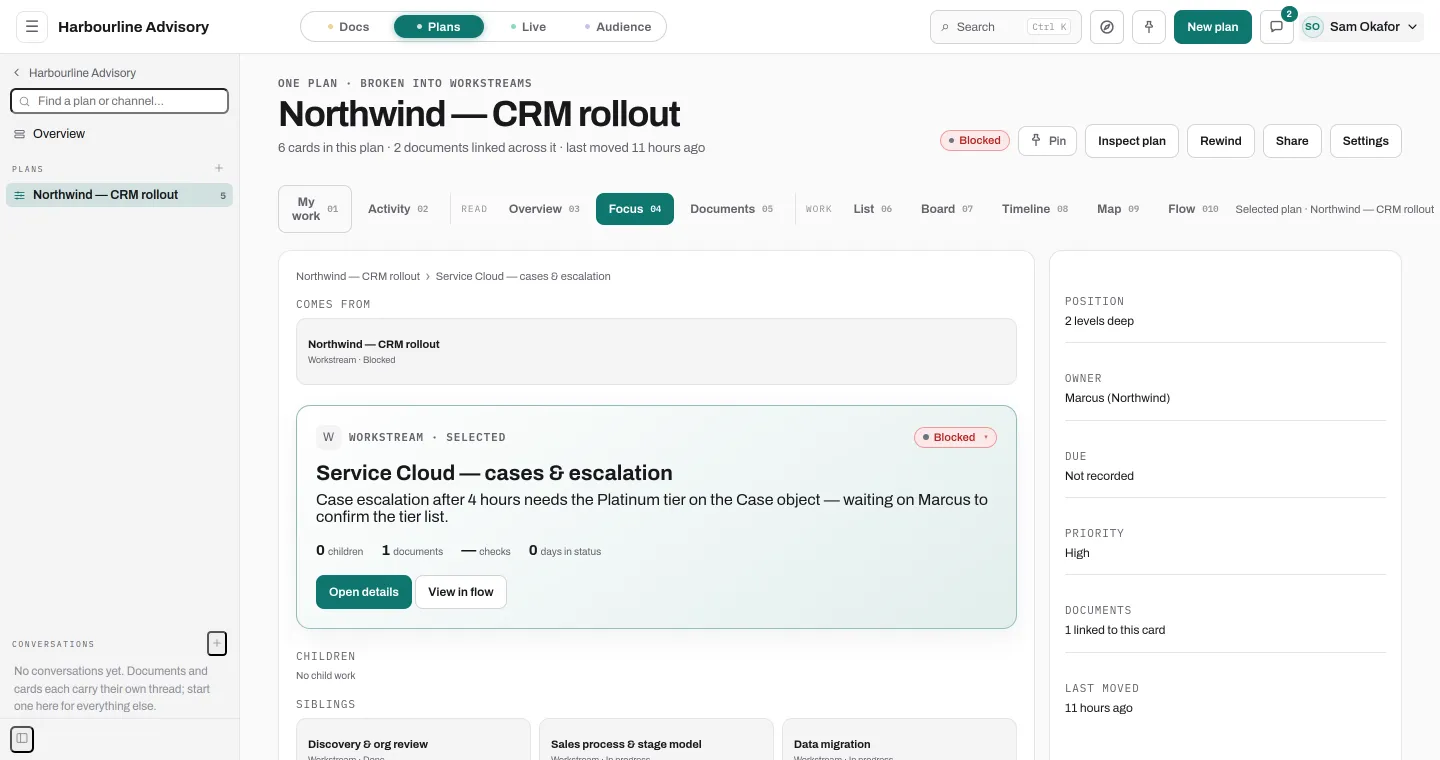Click the owner value Marcus (Northwind)
The image size is (1440, 760).
[1117, 398]
